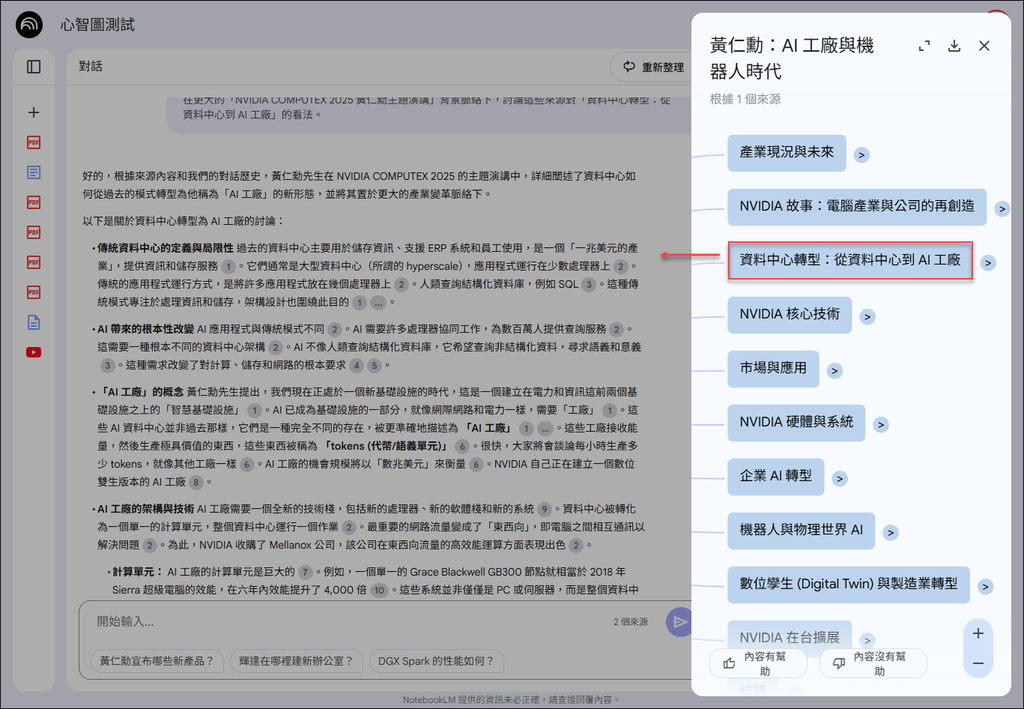Select the 機器人與物理世界 AI node

pyautogui.click(x=801, y=531)
